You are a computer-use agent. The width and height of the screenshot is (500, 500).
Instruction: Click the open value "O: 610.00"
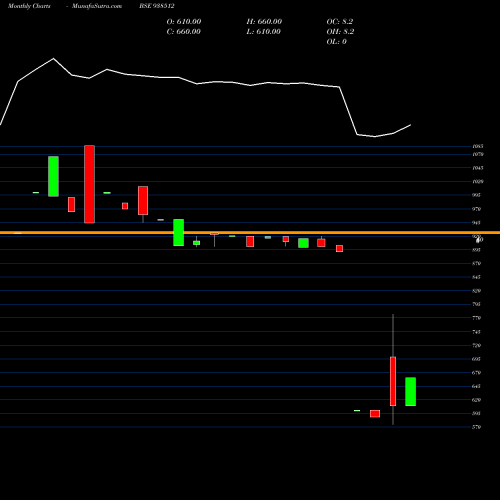point(184,22)
